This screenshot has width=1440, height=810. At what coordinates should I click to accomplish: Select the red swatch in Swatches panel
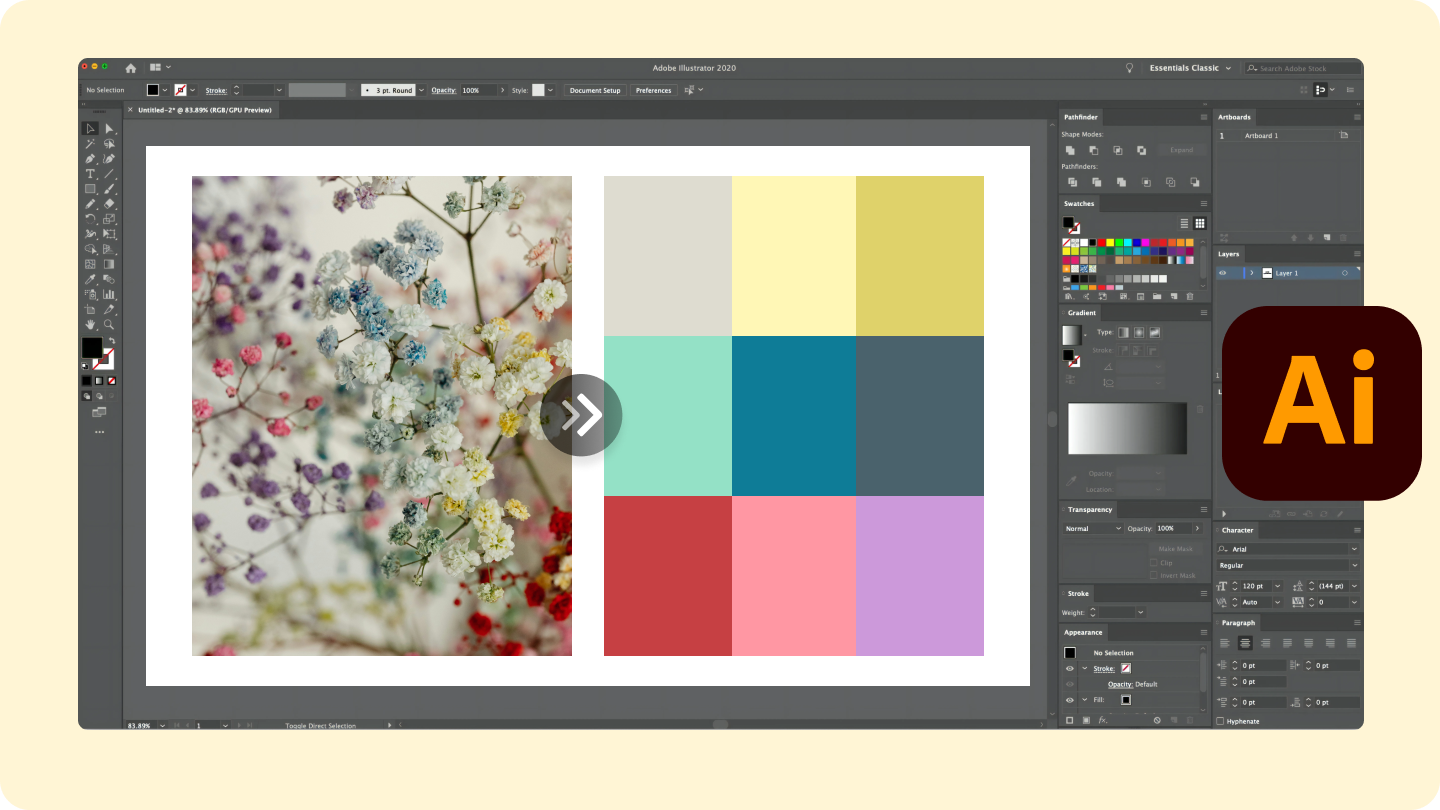(1101, 241)
